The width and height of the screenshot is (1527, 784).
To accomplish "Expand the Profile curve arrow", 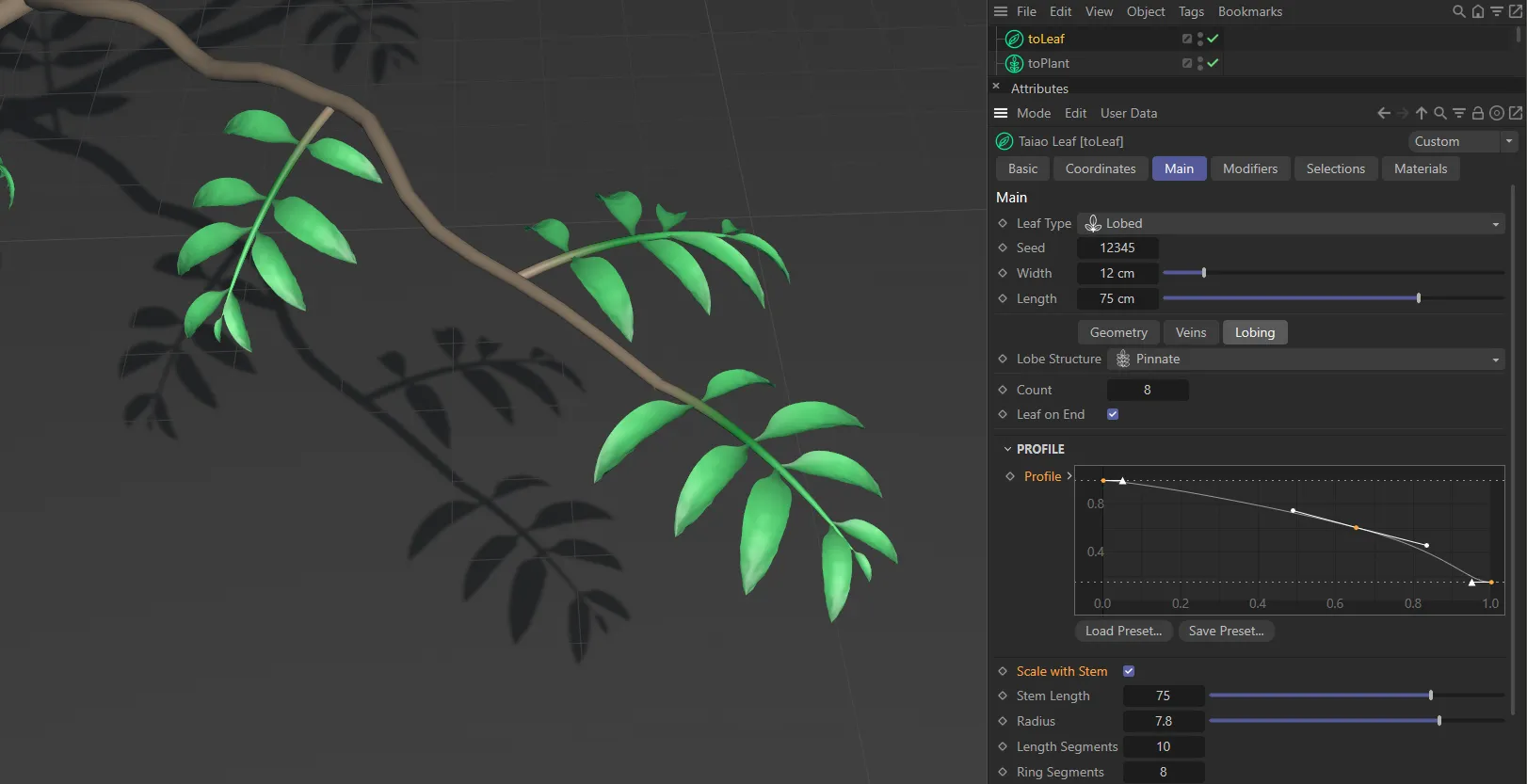I will click(1069, 476).
